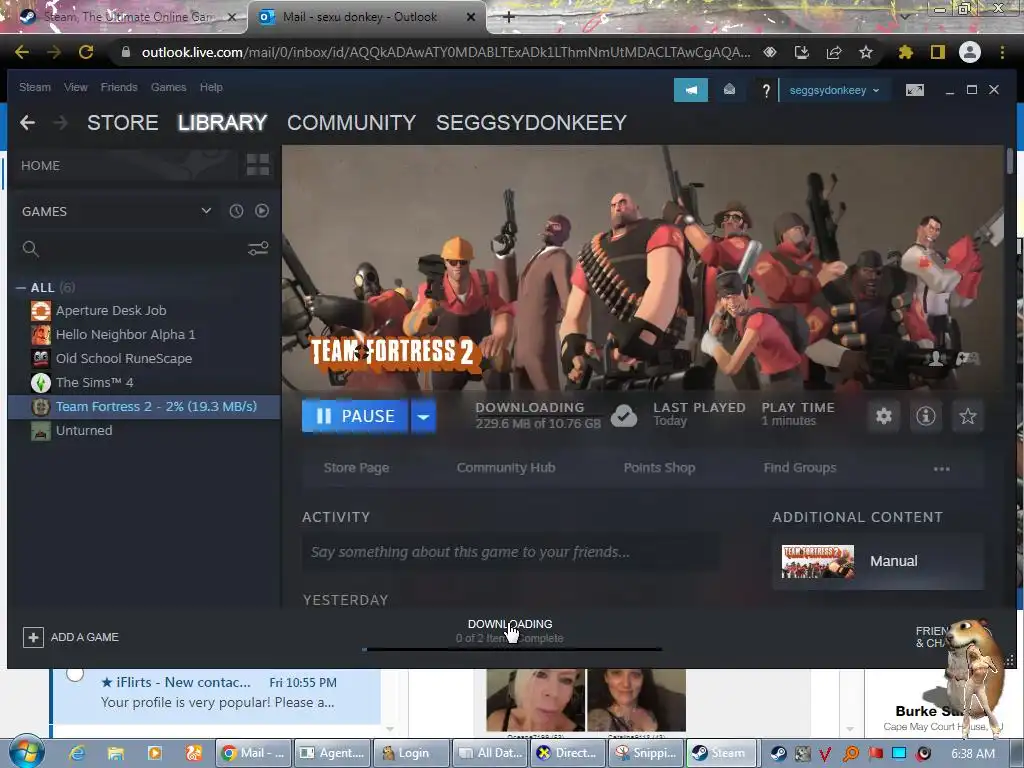Select Aperture Desk Job in library
1024x768 pixels.
[x=110, y=310]
